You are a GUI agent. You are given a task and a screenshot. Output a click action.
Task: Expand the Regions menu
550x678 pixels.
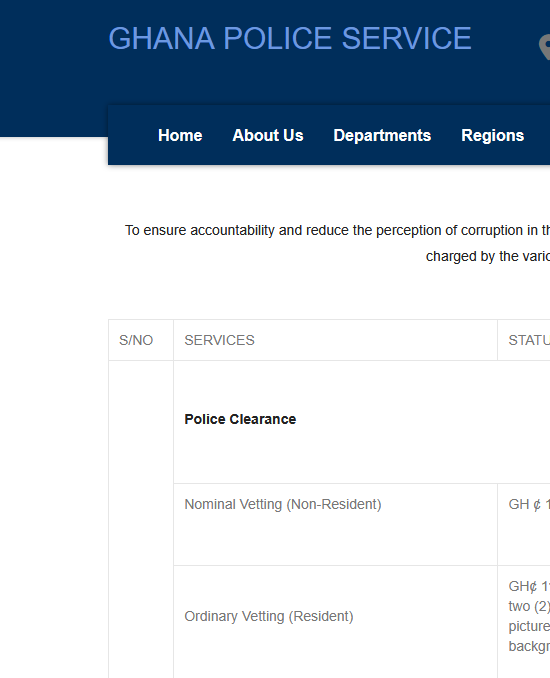click(492, 135)
